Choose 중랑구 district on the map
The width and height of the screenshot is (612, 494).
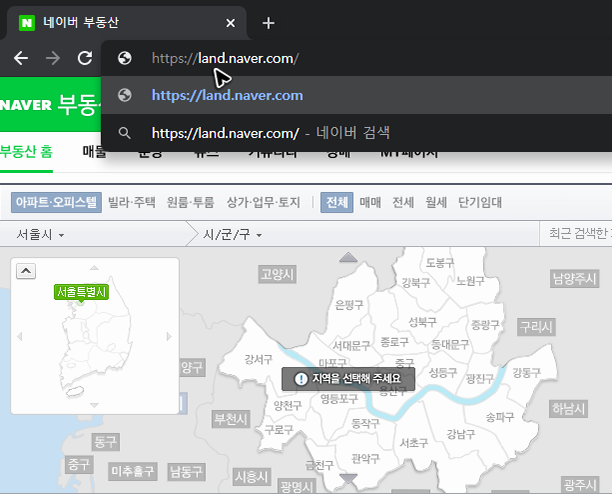click(485, 325)
